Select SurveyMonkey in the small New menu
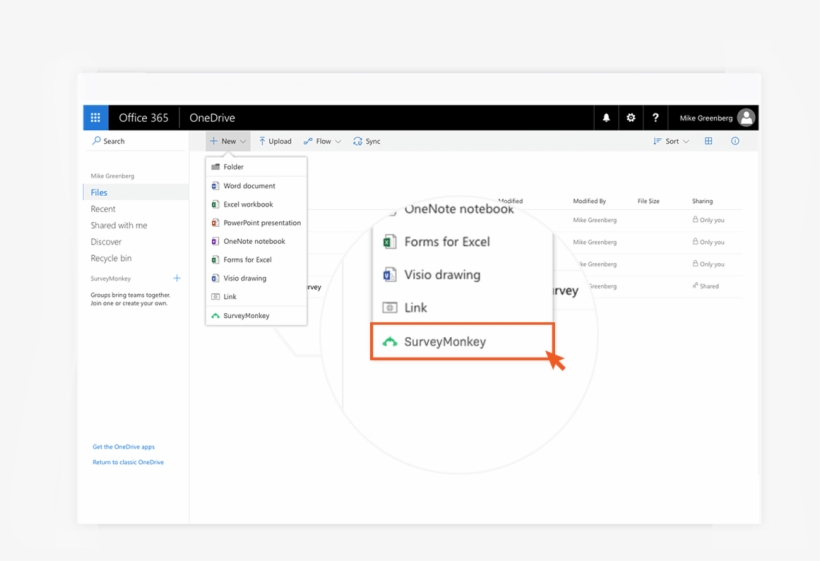Viewport: 820px width, 561px height. (246, 316)
